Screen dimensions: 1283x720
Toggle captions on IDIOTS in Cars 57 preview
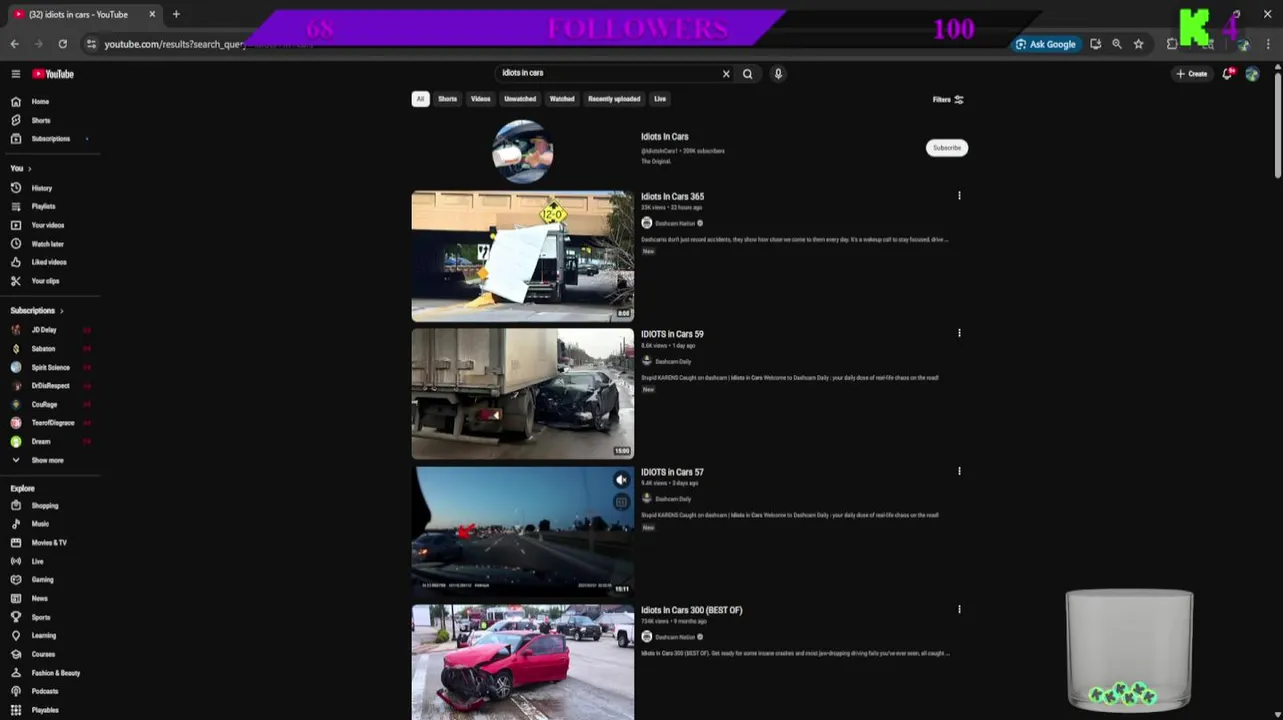621,502
